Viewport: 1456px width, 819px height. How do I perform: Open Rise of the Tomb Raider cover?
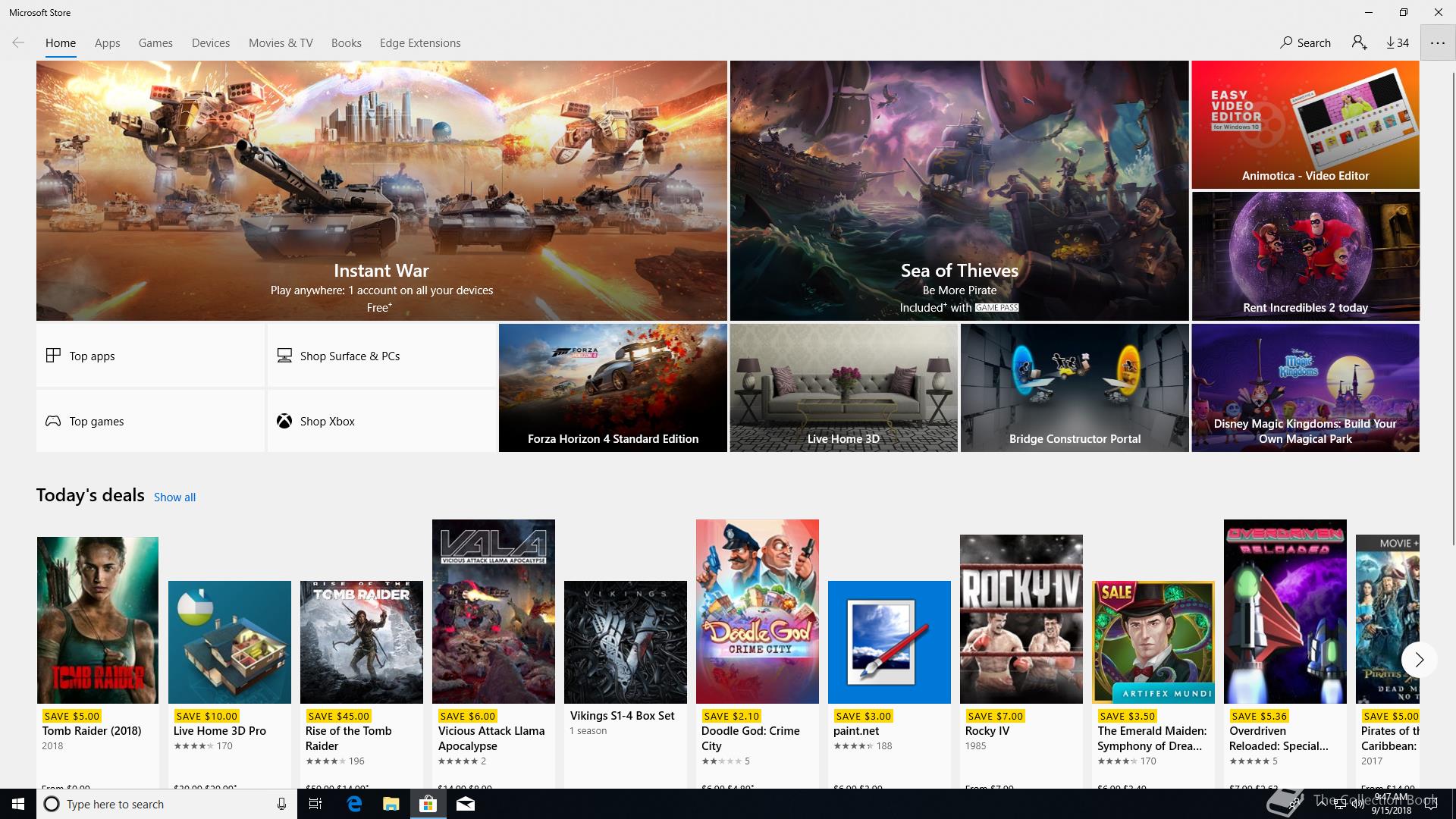point(362,642)
